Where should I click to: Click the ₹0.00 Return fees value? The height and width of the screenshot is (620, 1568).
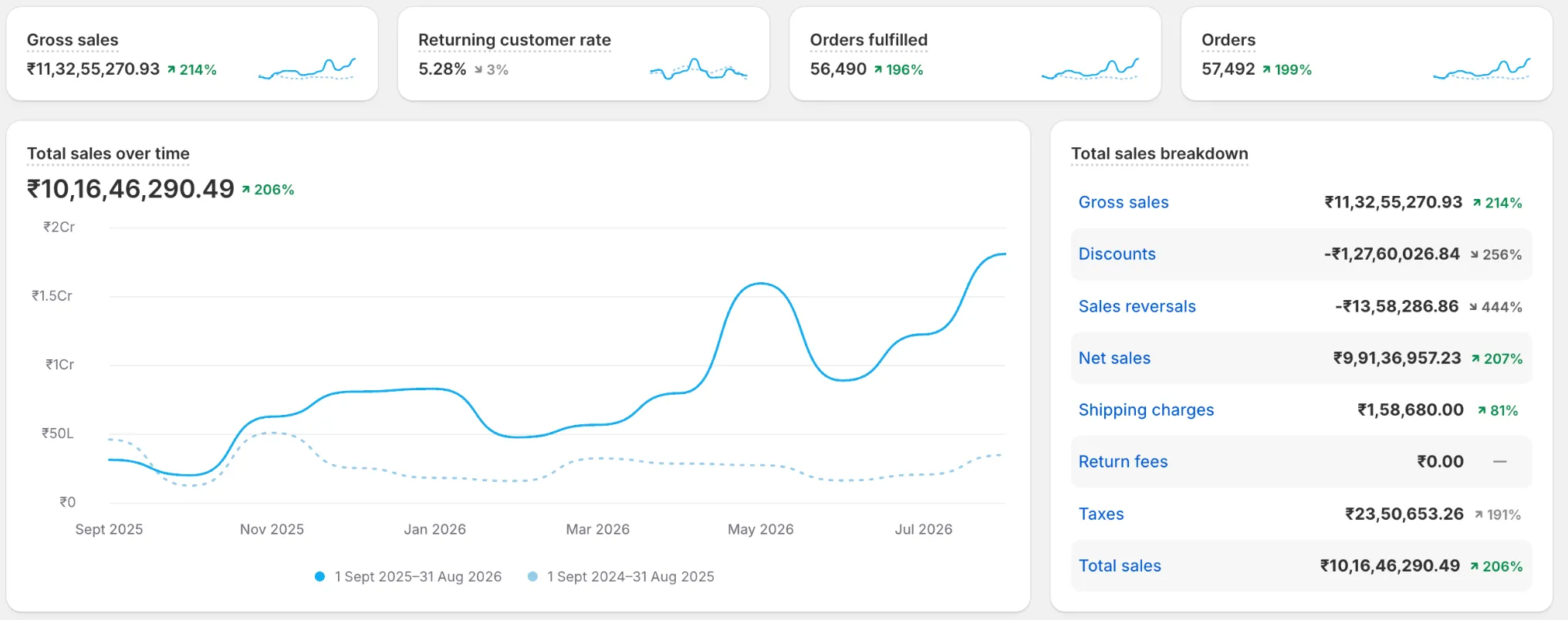[1441, 462]
